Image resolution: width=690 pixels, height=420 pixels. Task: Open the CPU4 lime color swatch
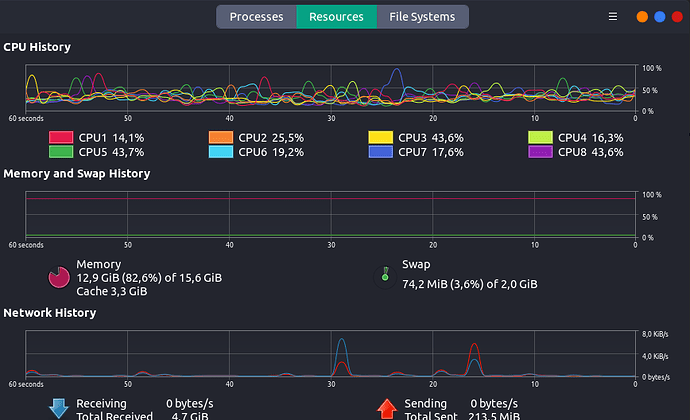point(541,138)
